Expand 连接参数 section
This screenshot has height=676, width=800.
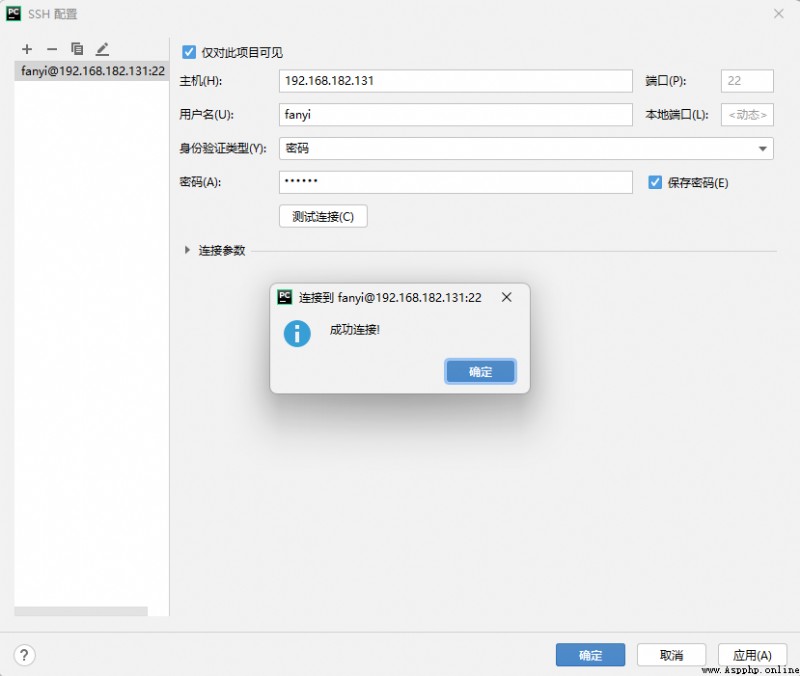click(x=187, y=250)
